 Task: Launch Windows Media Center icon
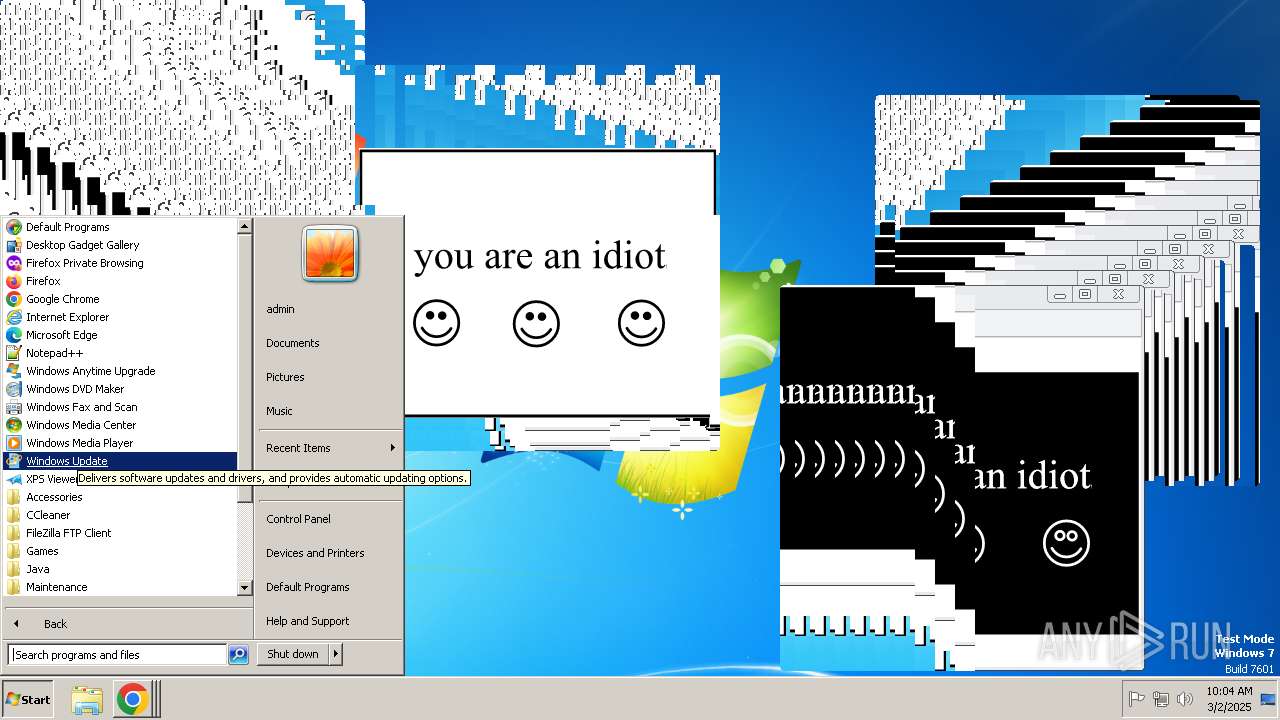click(x=14, y=425)
